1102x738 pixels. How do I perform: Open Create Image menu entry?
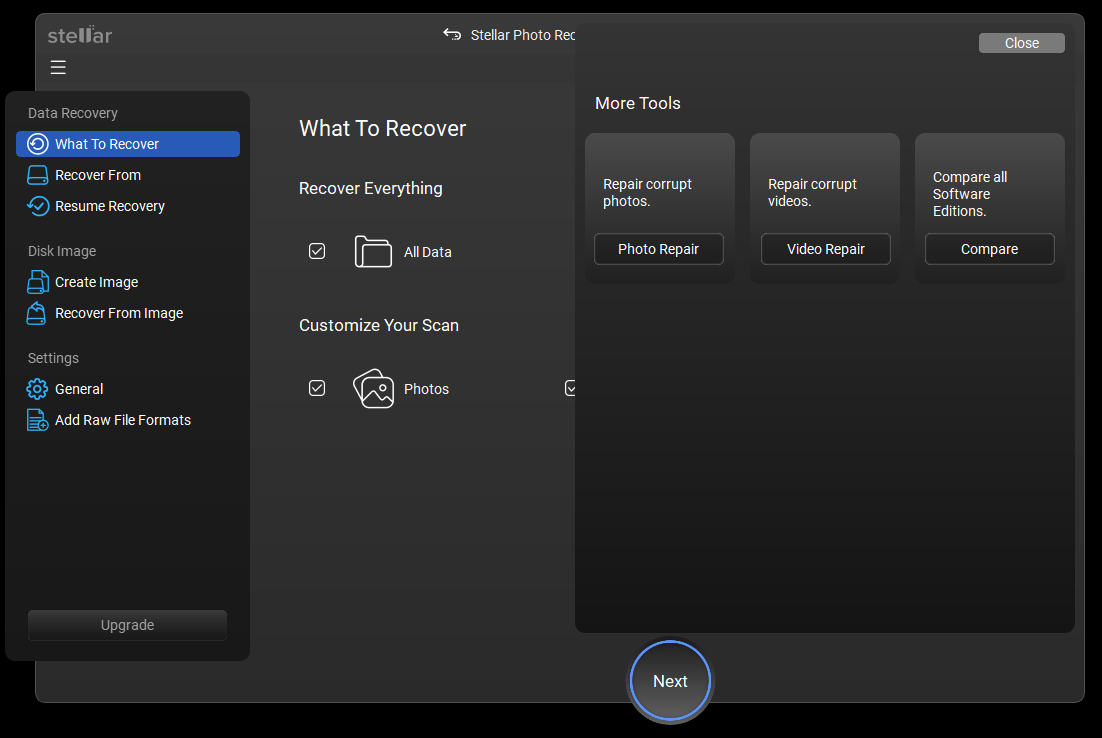click(x=128, y=282)
